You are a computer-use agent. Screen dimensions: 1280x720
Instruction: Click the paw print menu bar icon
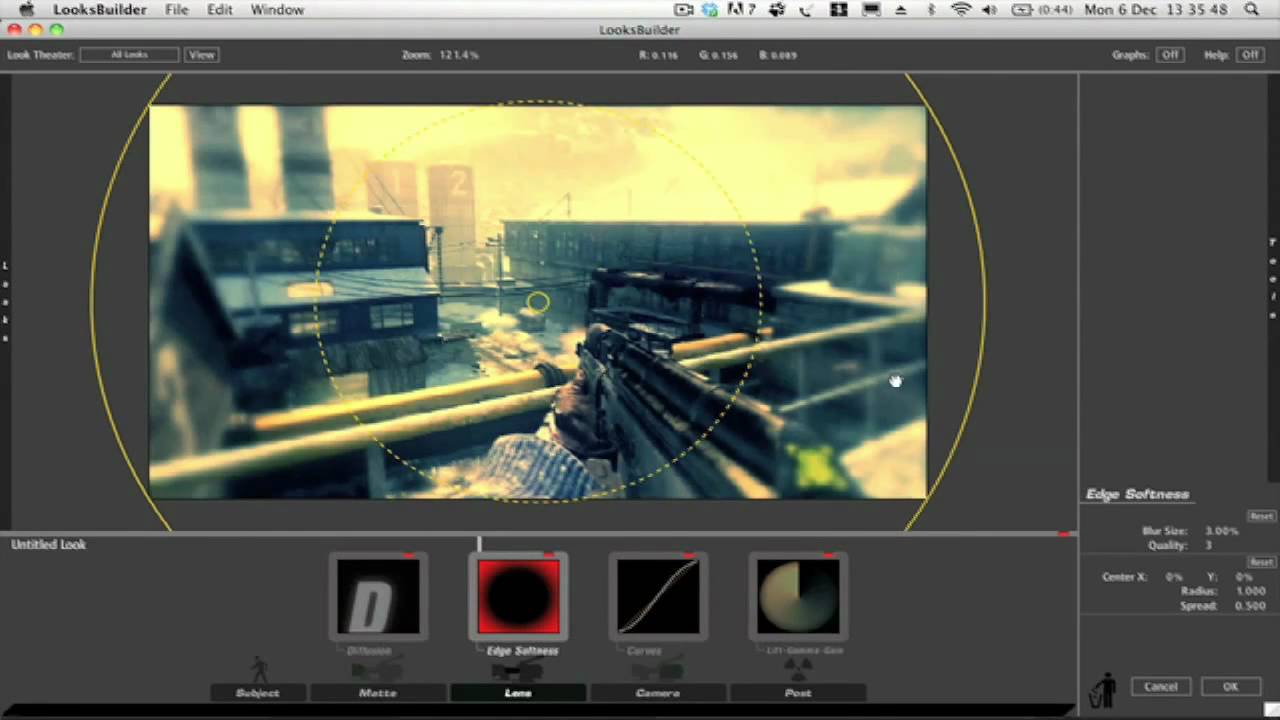click(x=777, y=10)
